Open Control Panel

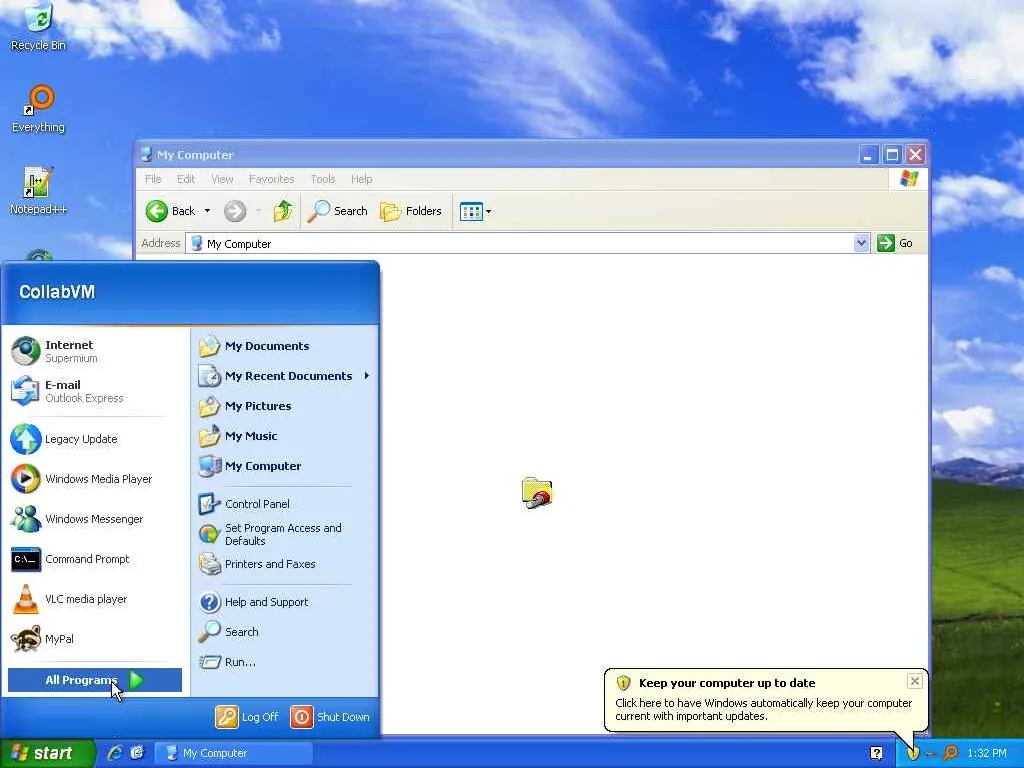click(x=285, y=504)
